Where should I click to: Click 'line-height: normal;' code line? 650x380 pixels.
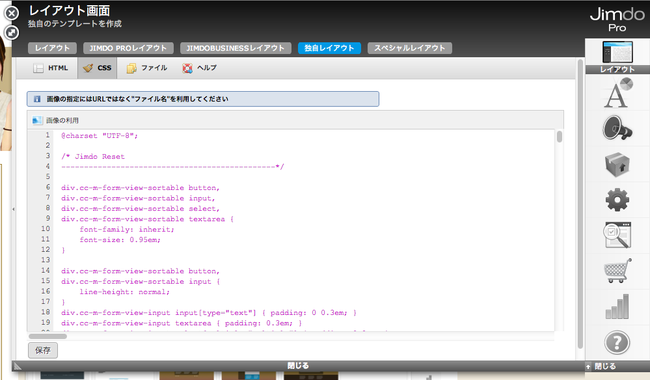[125, 292]
